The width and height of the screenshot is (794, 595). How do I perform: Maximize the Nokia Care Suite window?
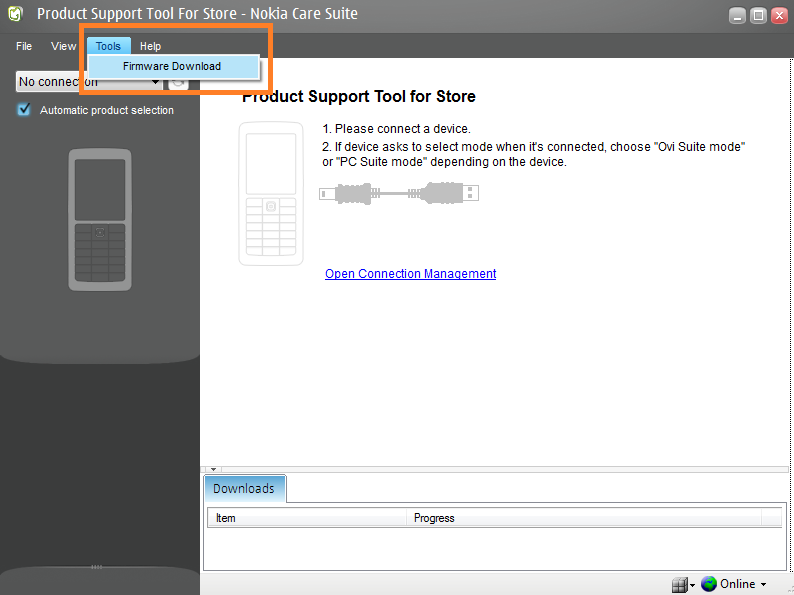[x=758, y=16]
